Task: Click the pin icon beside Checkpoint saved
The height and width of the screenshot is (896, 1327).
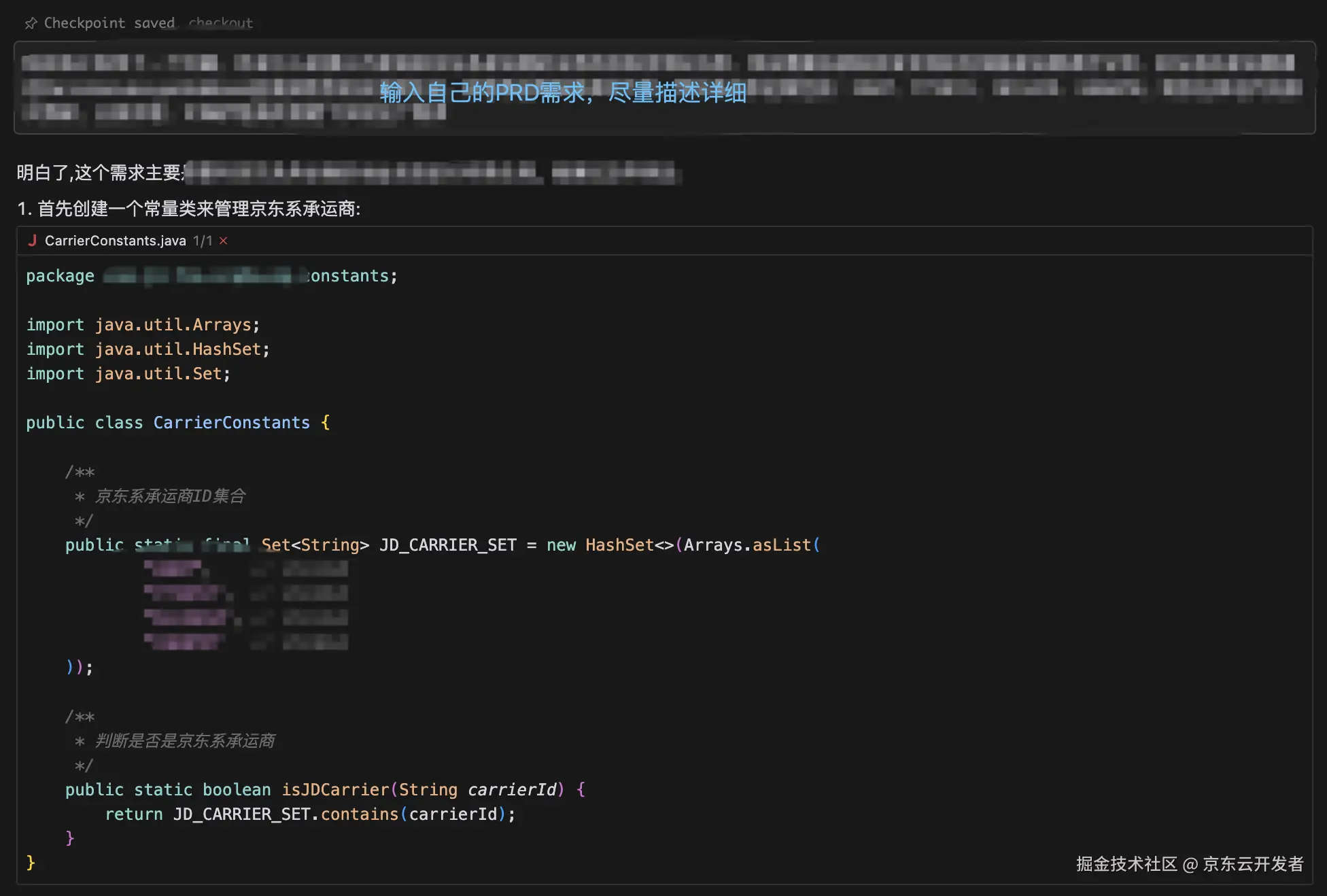Action: point(31,24)
